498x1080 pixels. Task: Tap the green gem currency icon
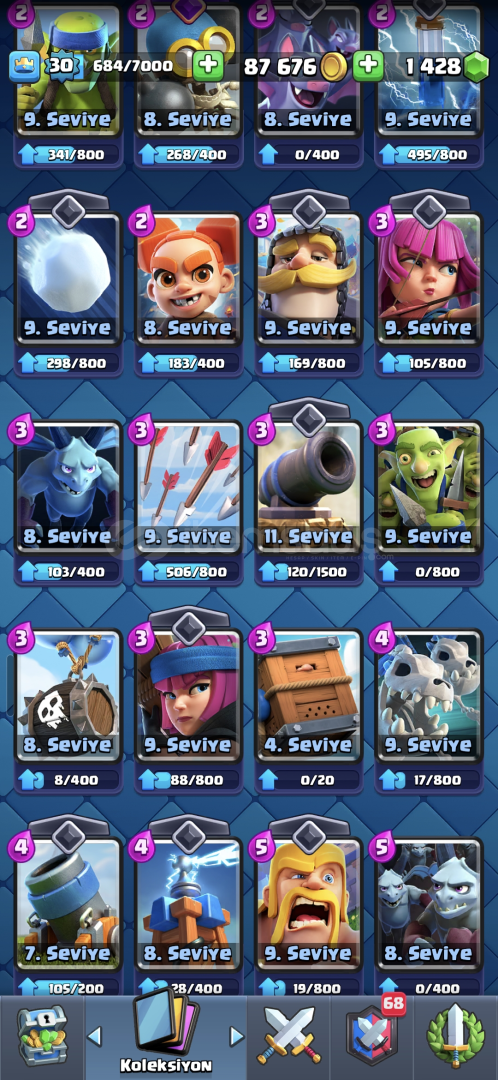point(475,66)
